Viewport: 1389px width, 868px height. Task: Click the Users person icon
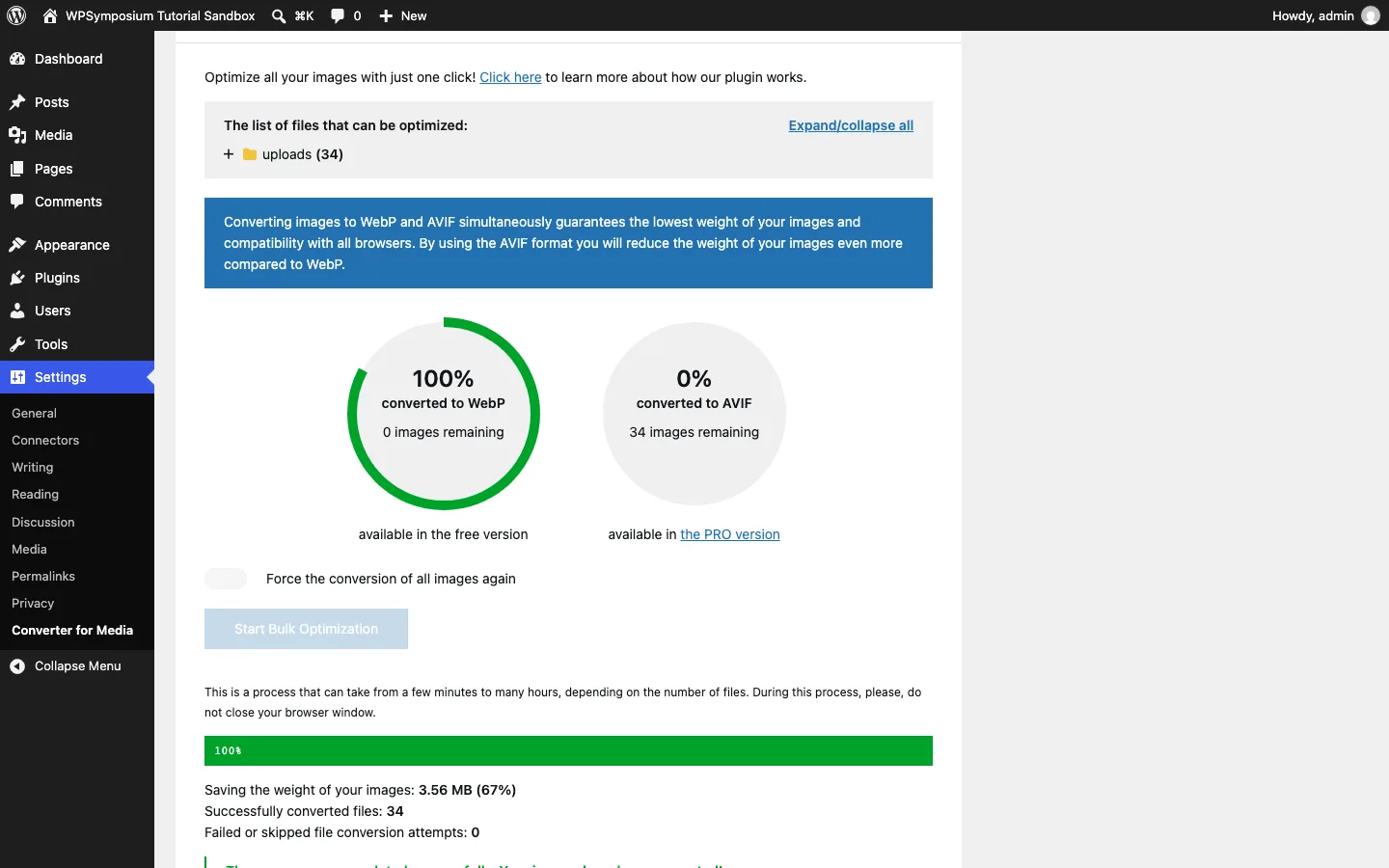17,311
